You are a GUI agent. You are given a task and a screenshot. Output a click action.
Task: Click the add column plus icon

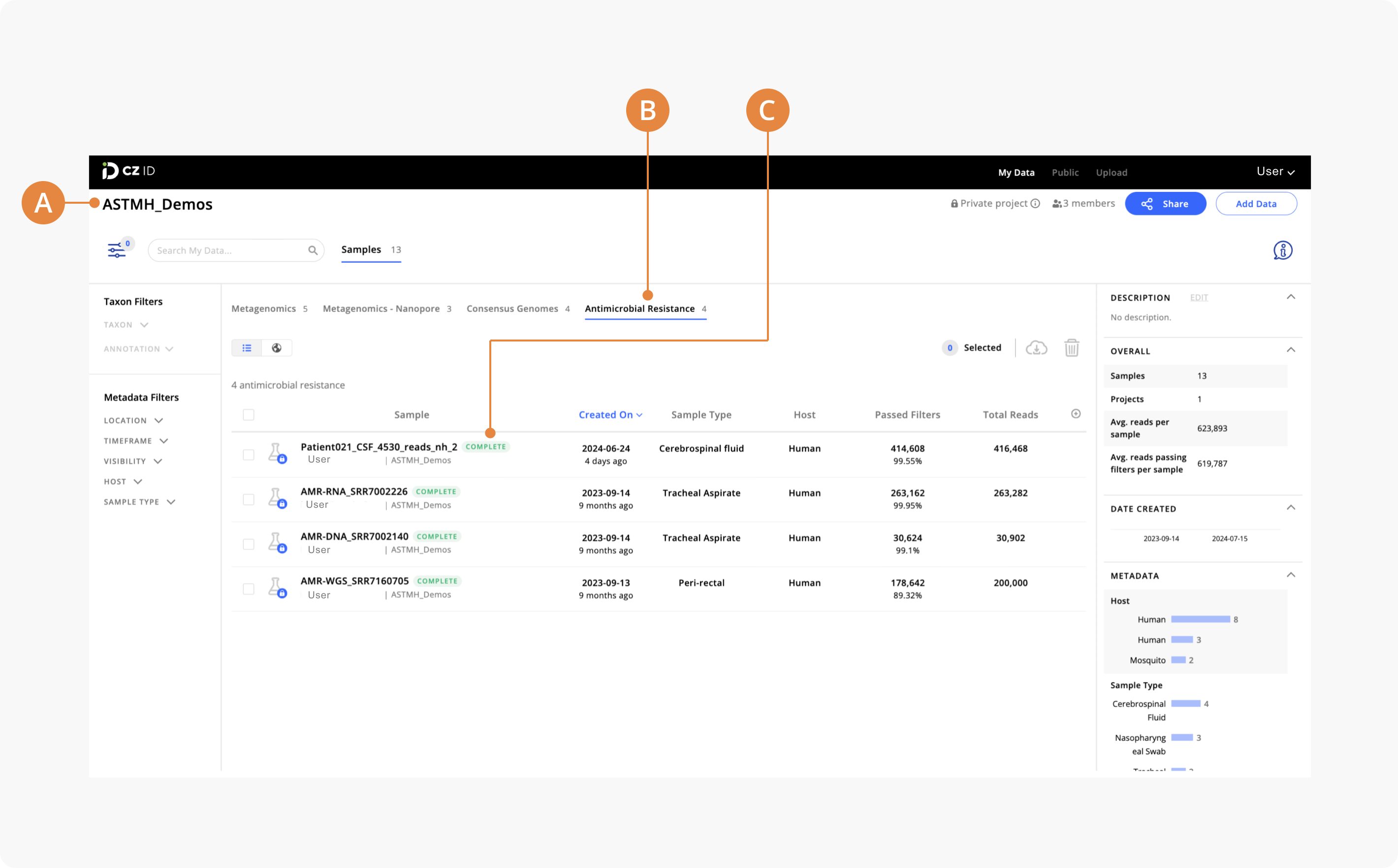1076,414
